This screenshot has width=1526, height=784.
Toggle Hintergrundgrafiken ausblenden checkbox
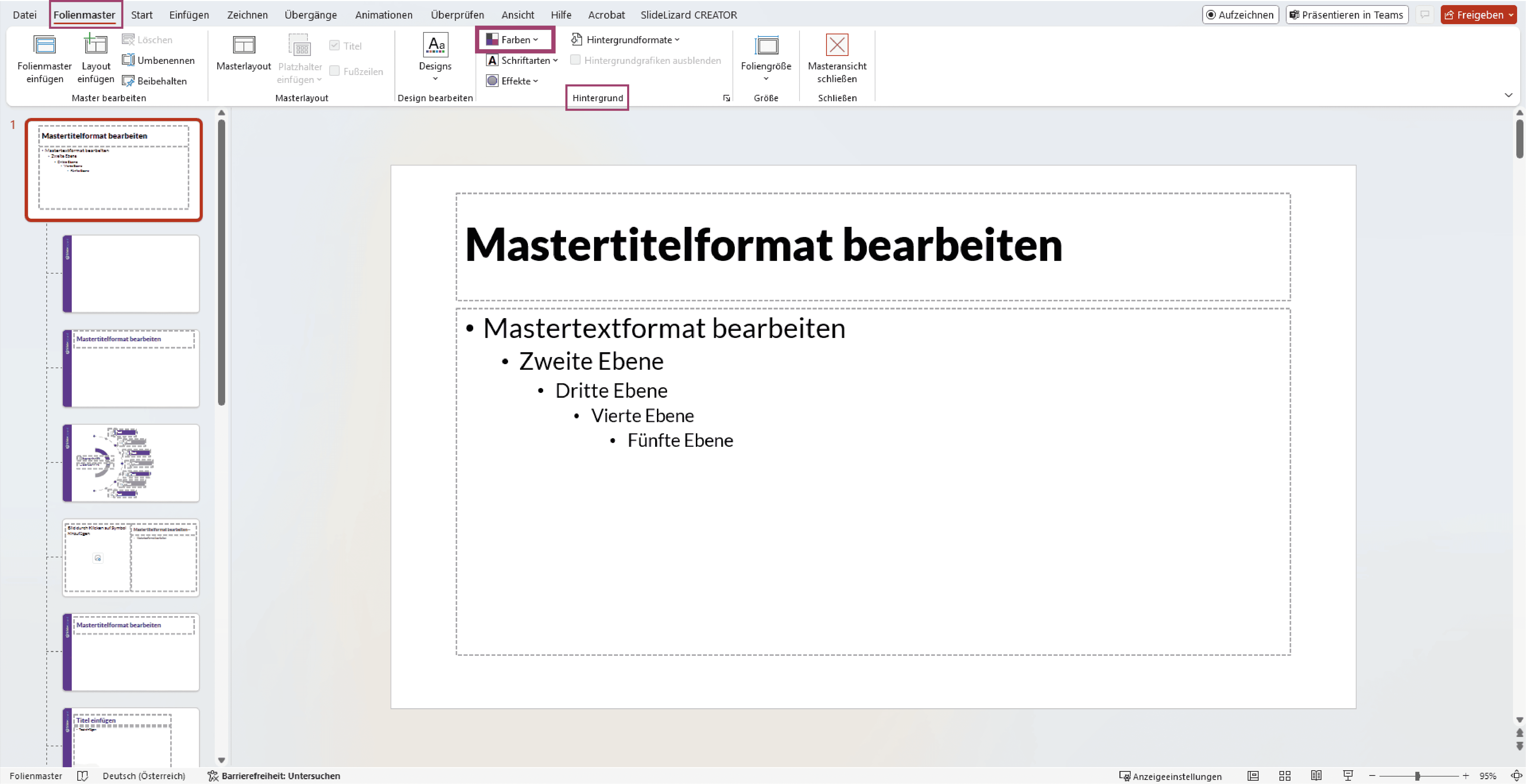[575, 60]
